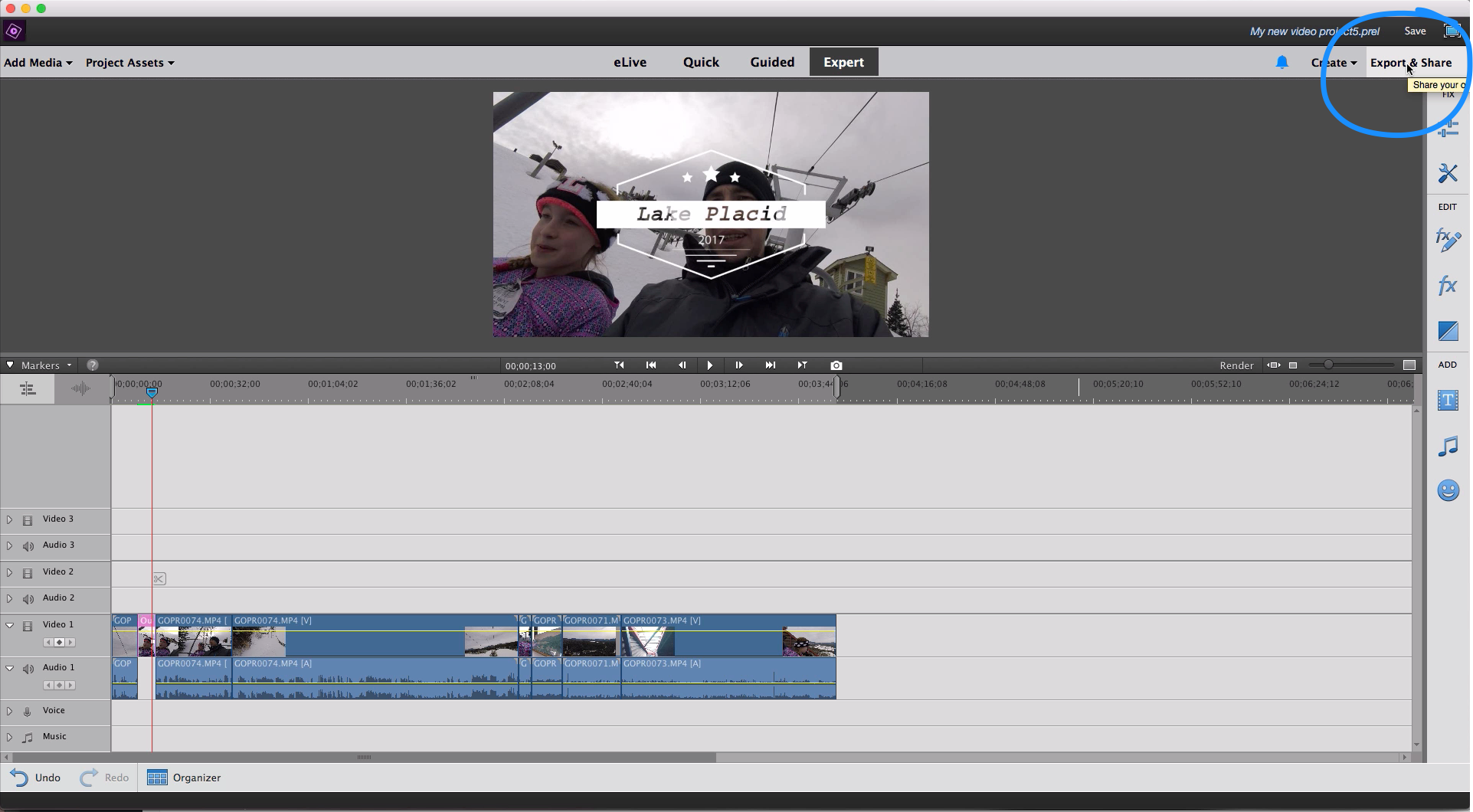Switch to the Quick mode tab
1473x812 pixels.
pyautogui.click(x=700, y=62)
